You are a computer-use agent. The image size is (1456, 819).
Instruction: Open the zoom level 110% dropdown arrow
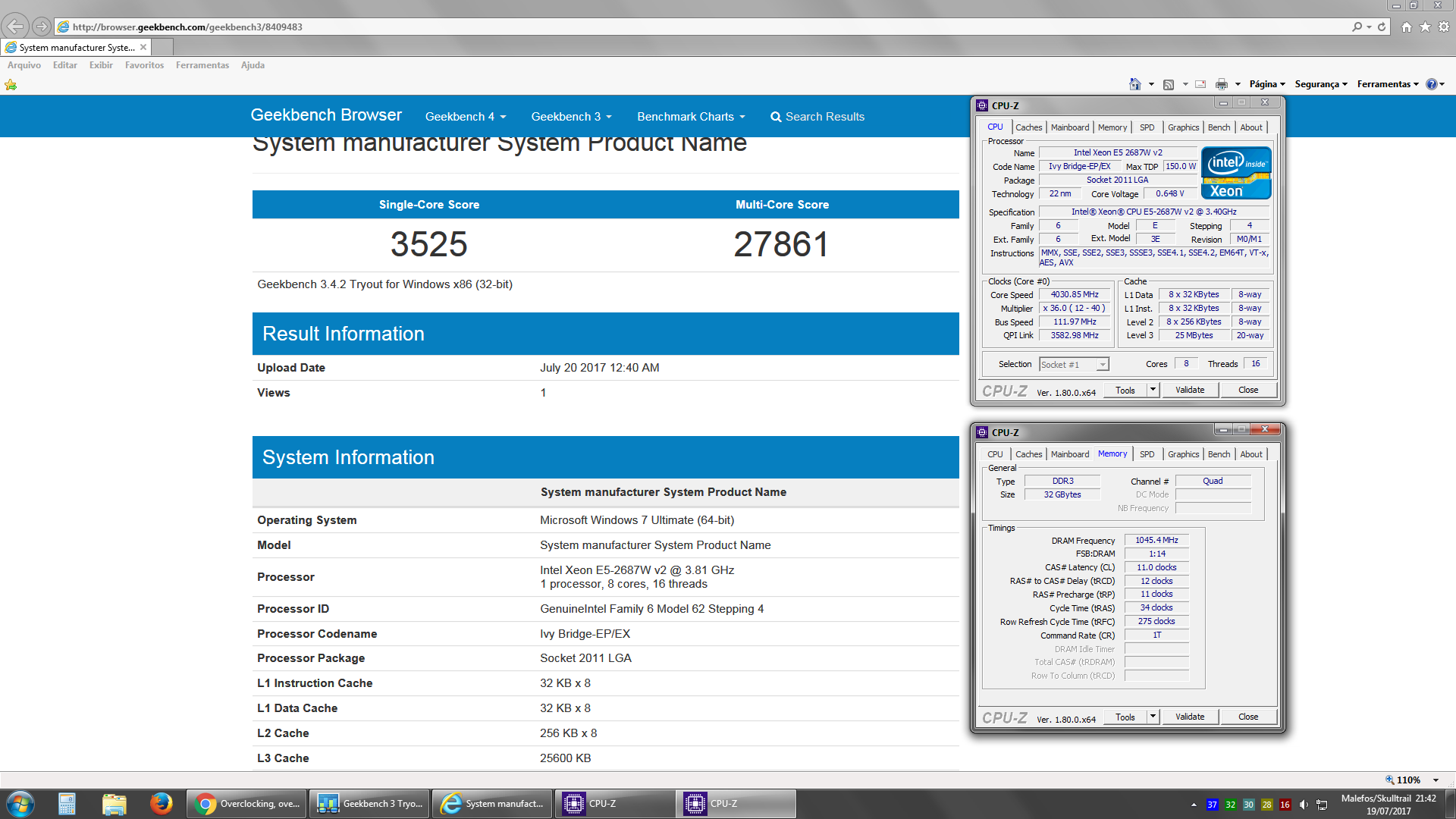tap(1436, 780)
